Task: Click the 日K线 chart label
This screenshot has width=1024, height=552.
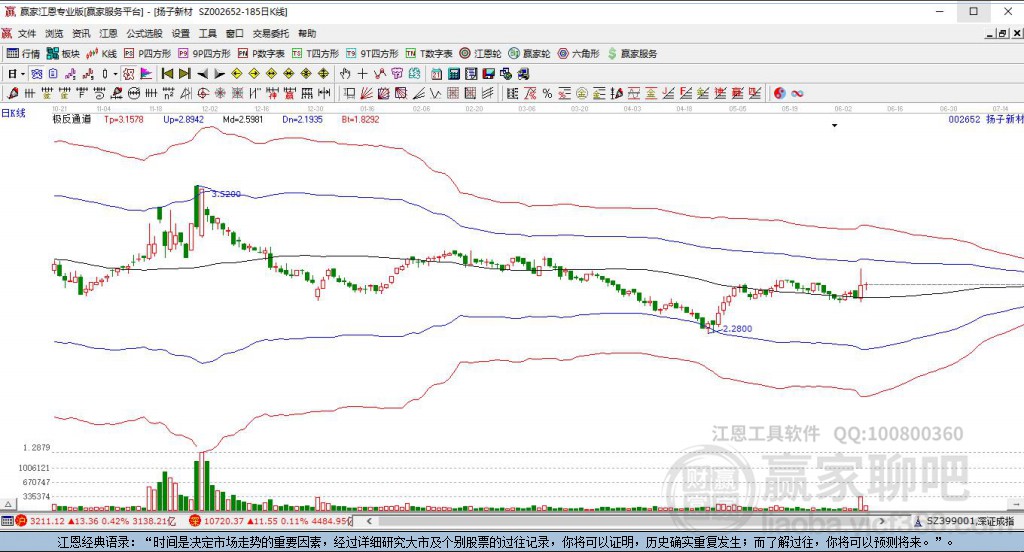Action: pyautogui.click(x=13, y=113)
